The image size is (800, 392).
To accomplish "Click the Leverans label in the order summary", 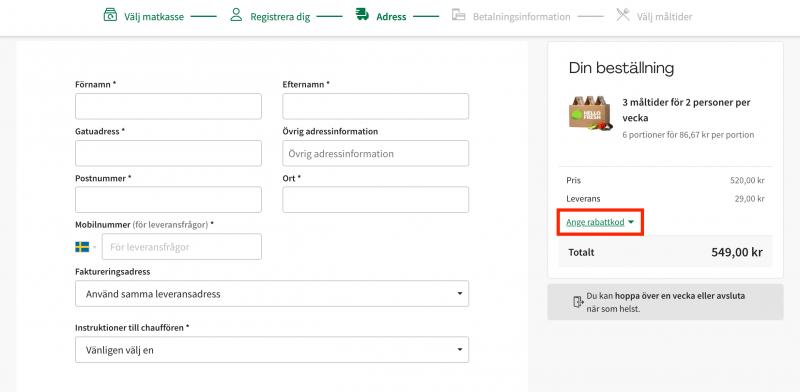I will point(583,199).
